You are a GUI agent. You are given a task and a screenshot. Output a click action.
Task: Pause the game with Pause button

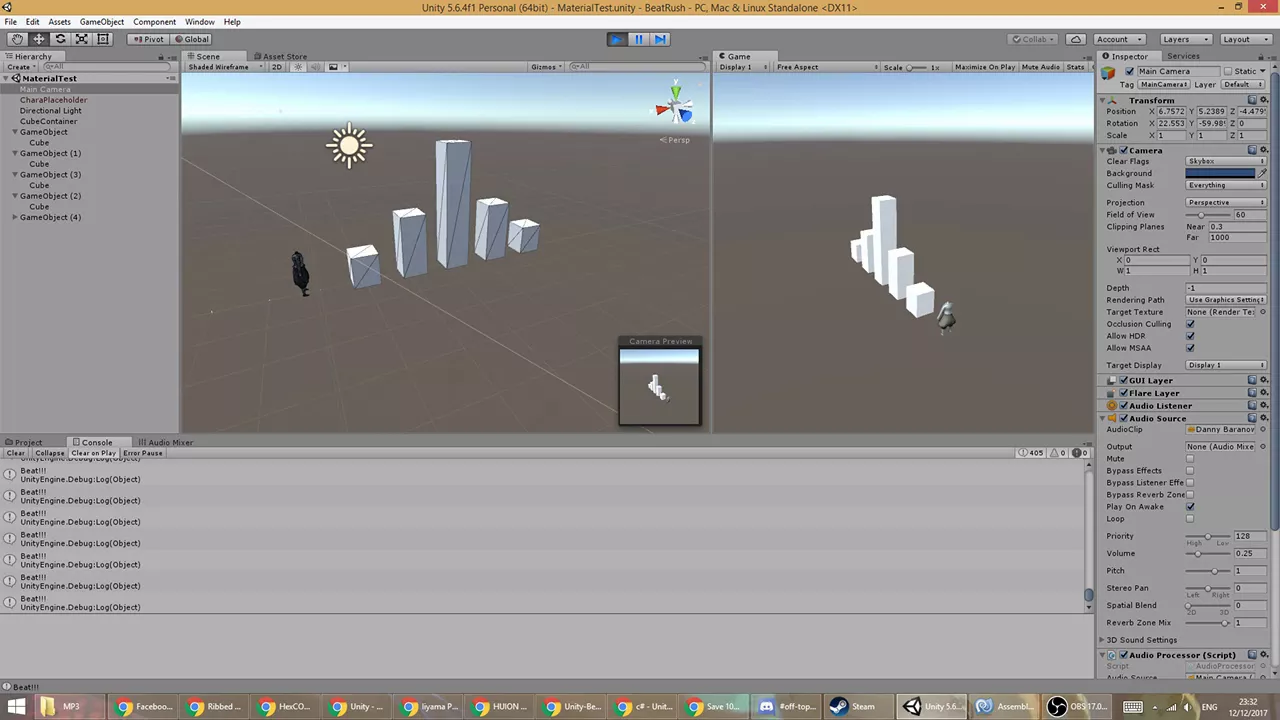(639, 39)
